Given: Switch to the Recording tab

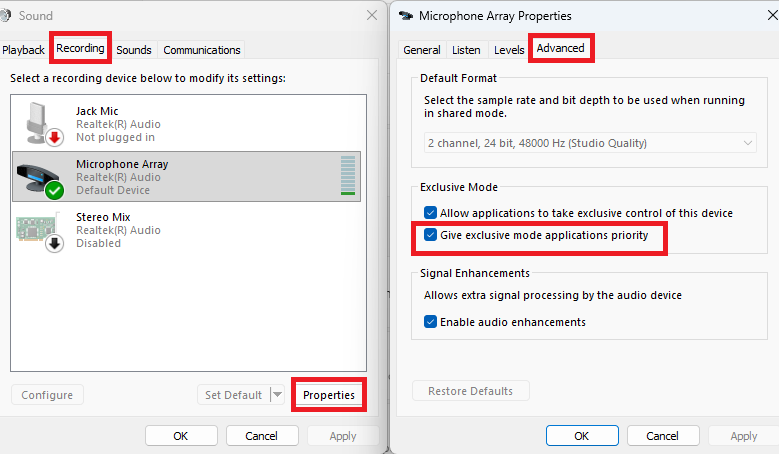Looking at the screenshot, I should click(x=80, y=48).
